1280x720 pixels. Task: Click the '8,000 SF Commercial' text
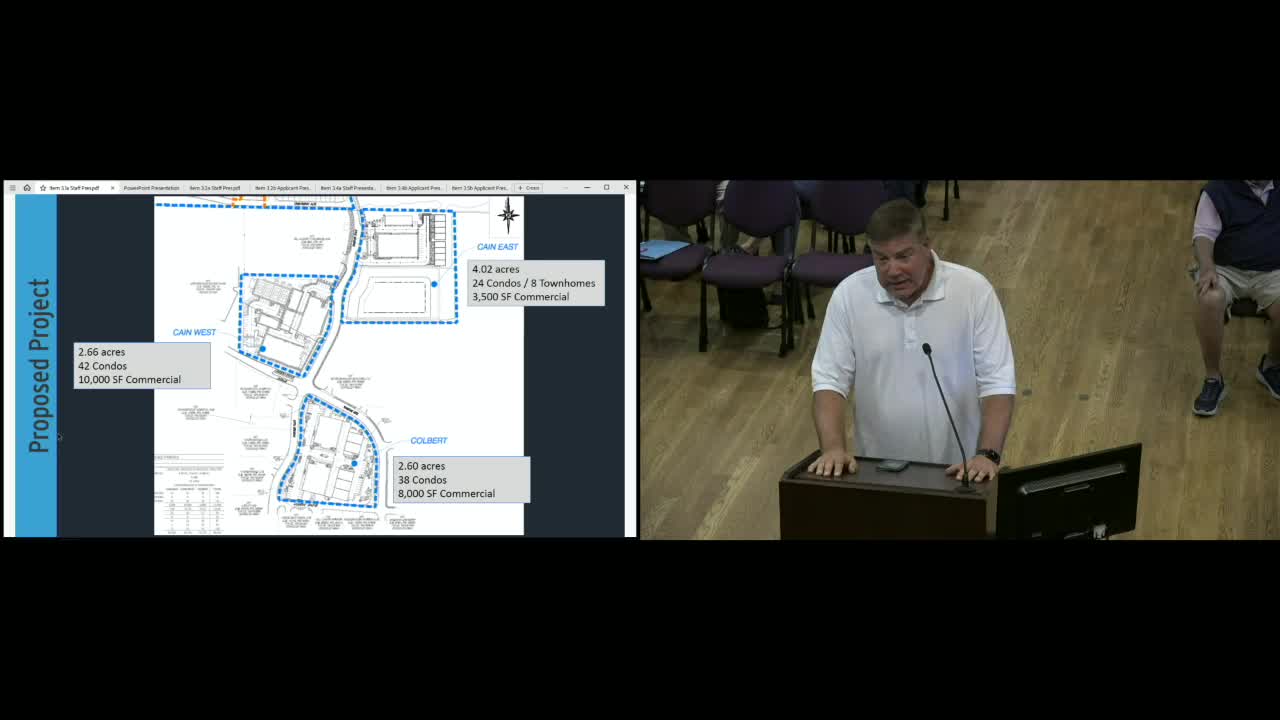pos(446,494)
